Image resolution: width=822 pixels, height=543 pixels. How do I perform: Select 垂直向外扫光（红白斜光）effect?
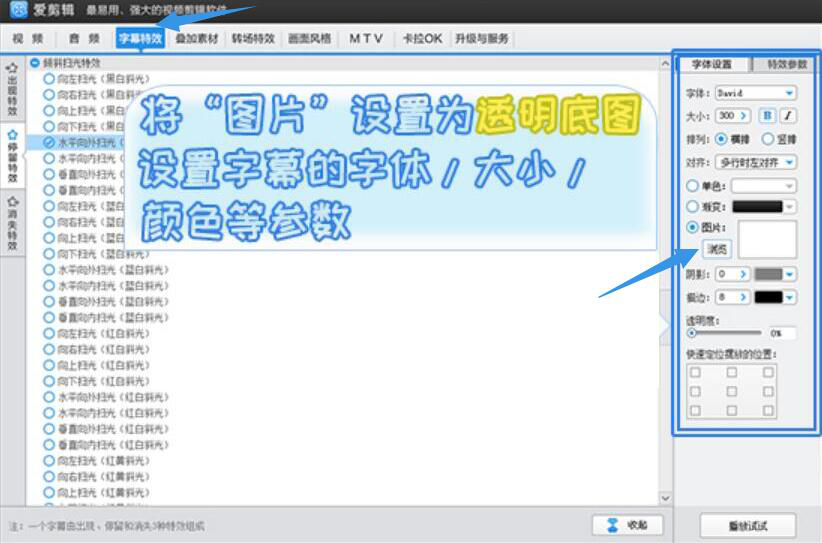coord(106,429)
